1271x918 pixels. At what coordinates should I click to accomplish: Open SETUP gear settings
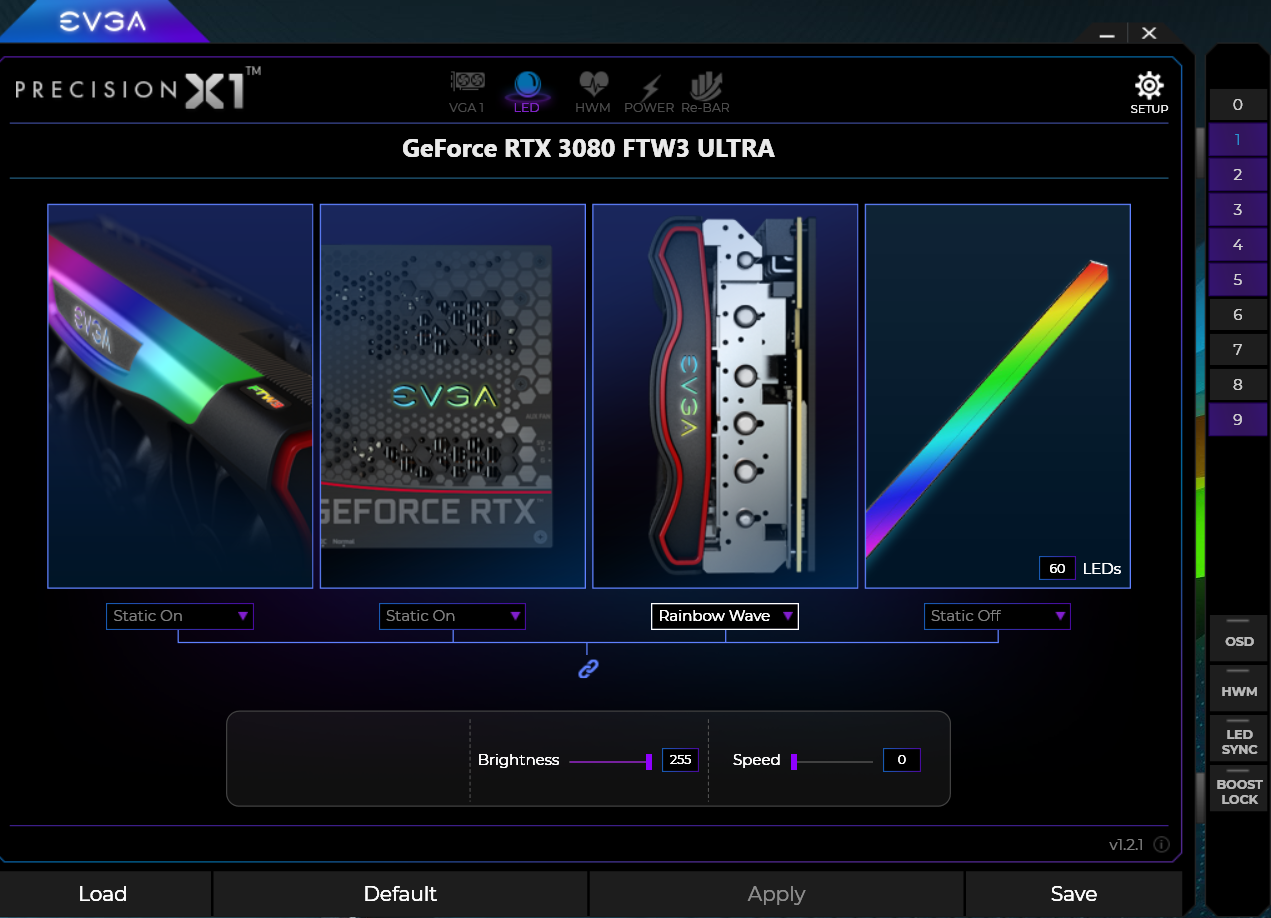(1149, 93)
